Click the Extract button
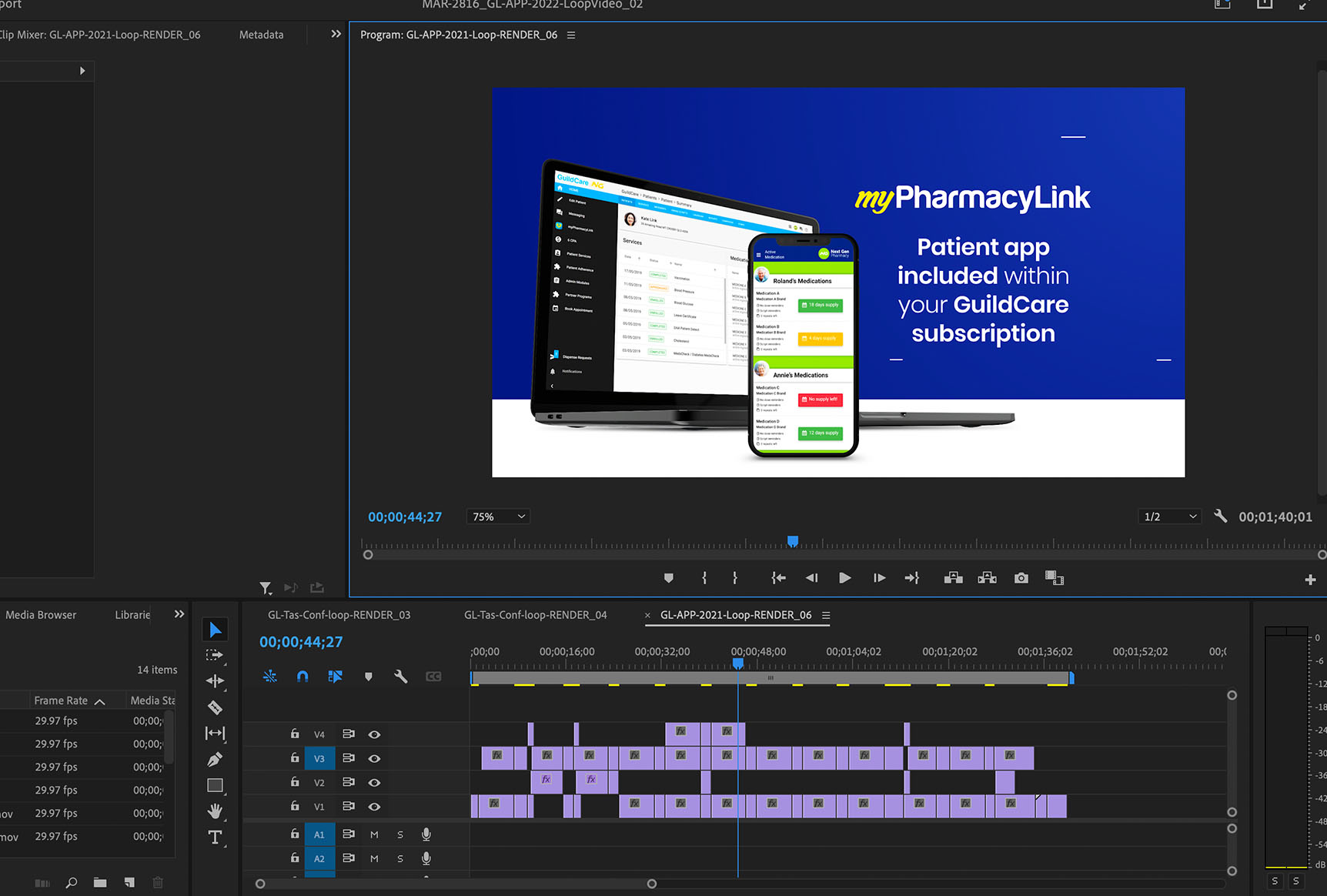The width and height of the screenshot is (1327, 896). (988, 578)
